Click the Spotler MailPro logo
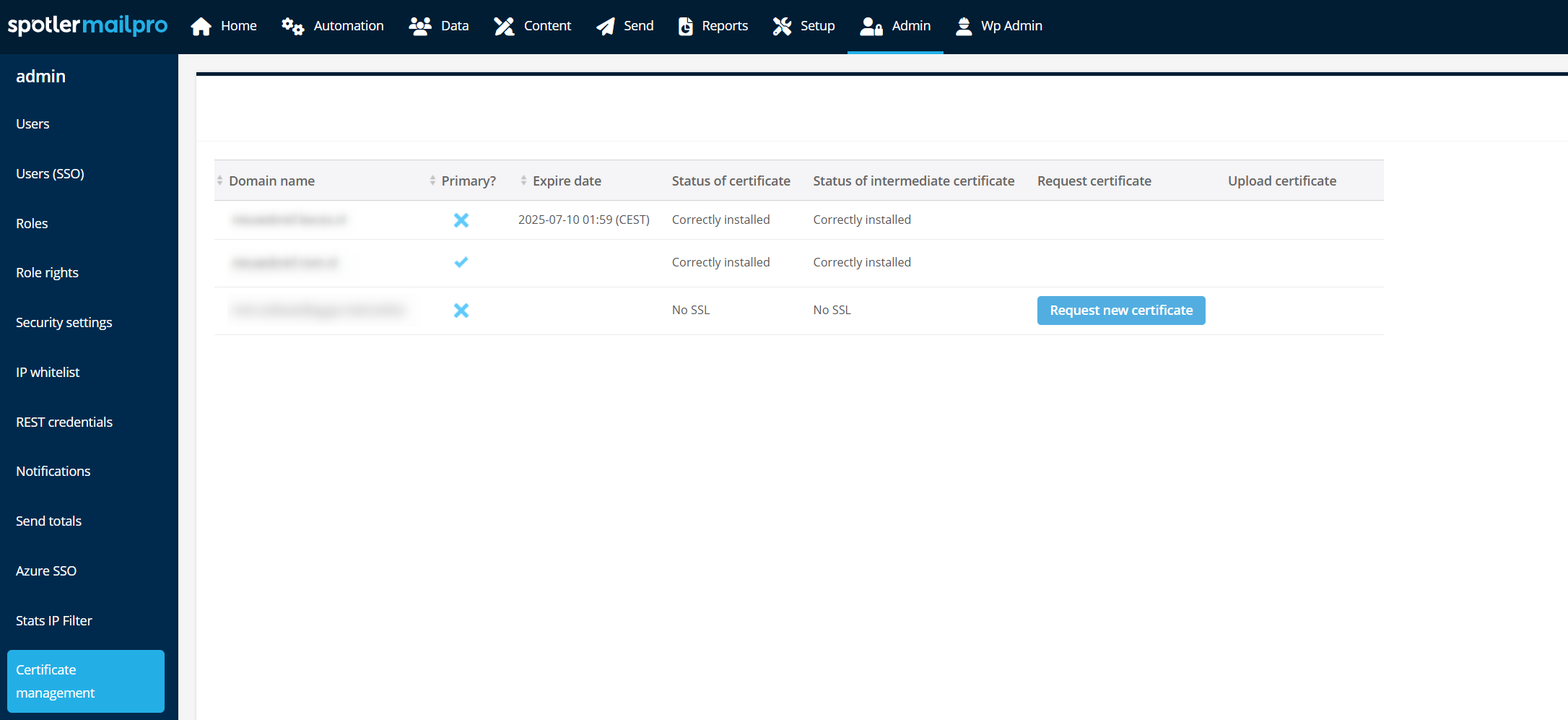This screenshot has width=1568, height=720. pos(87,26)
